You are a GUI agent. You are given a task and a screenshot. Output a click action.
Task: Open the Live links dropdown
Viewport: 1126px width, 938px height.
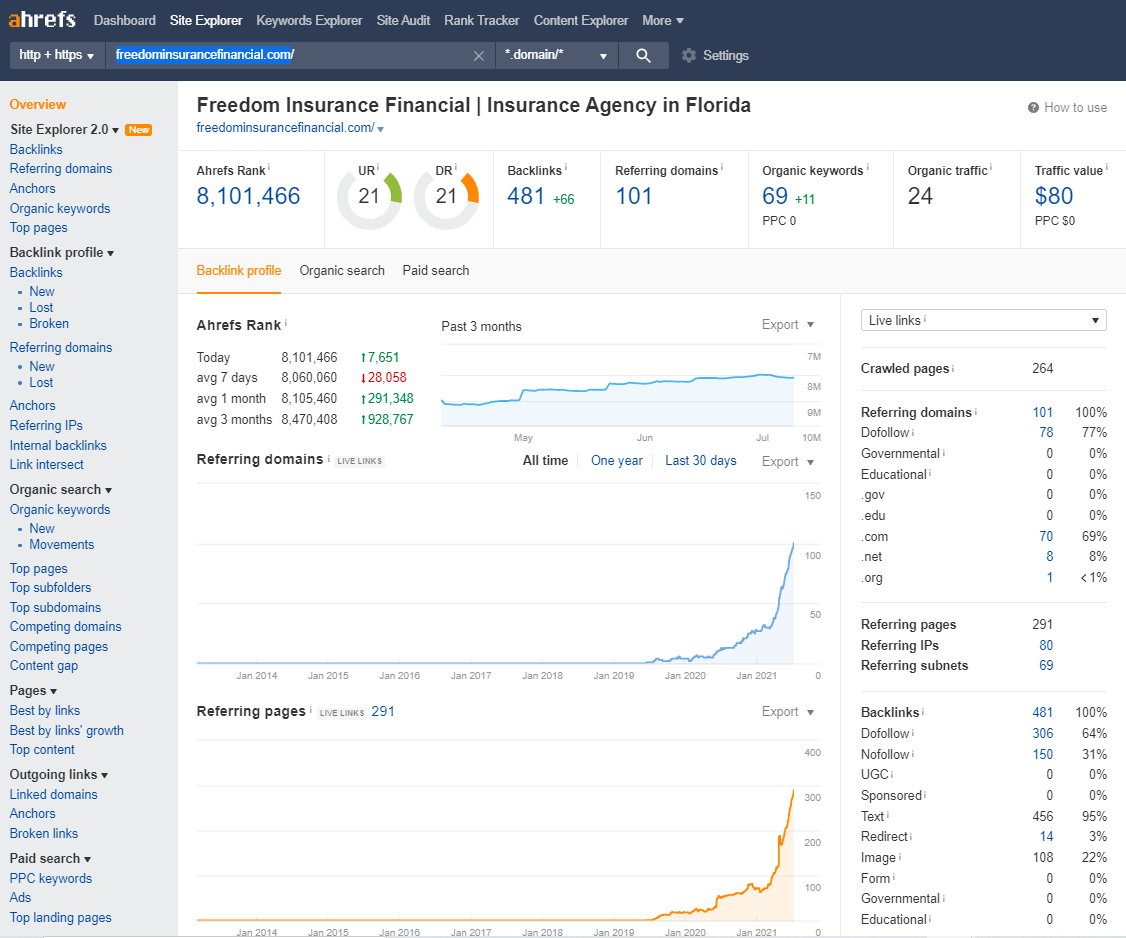[983, 320]
